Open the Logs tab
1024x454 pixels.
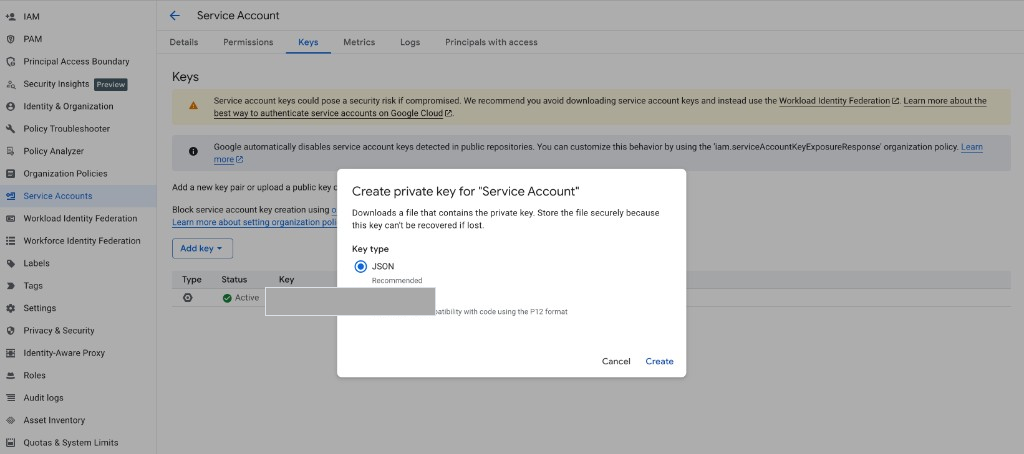point(410,42)
